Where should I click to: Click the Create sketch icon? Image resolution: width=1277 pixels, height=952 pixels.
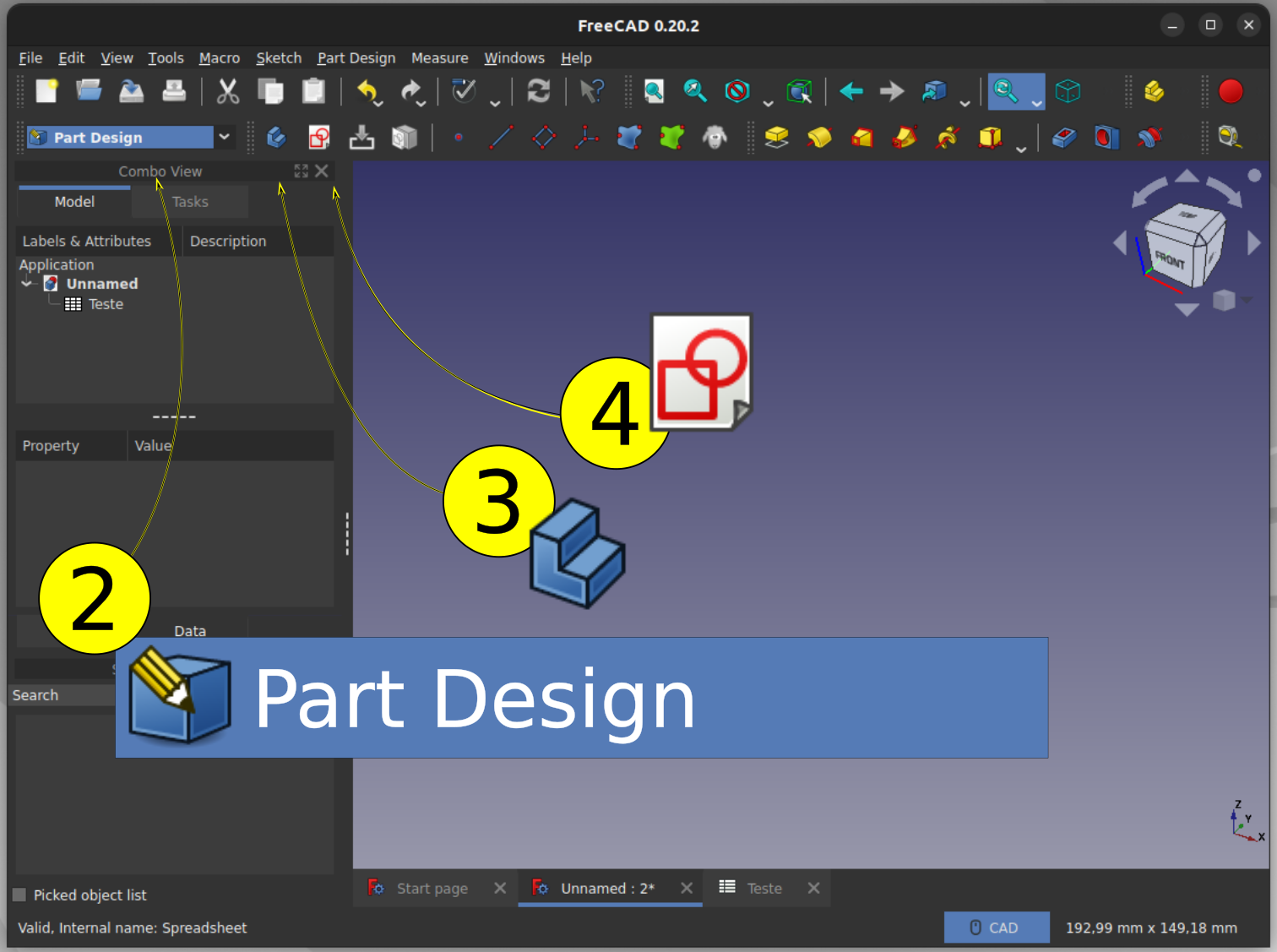(319, 137)
